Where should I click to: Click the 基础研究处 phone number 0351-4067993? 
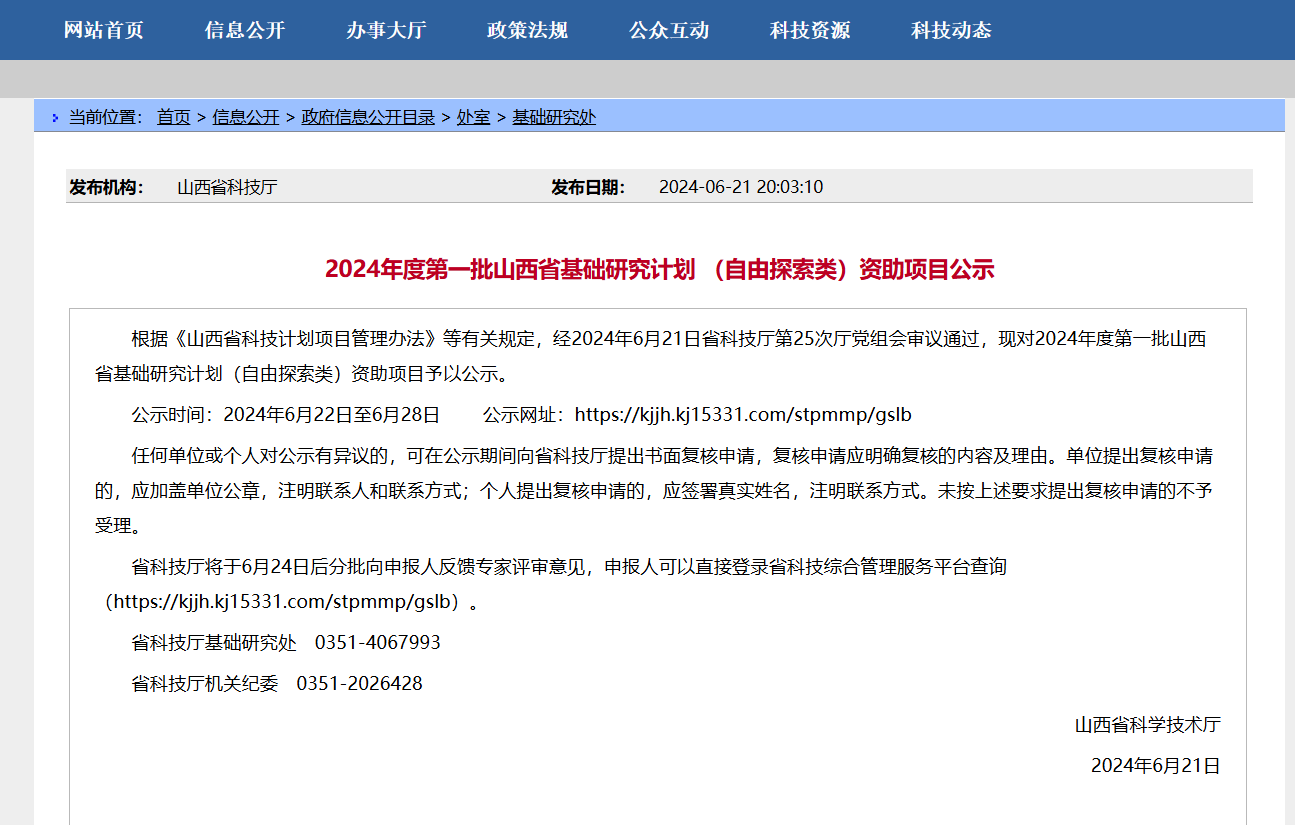(377, 642)
